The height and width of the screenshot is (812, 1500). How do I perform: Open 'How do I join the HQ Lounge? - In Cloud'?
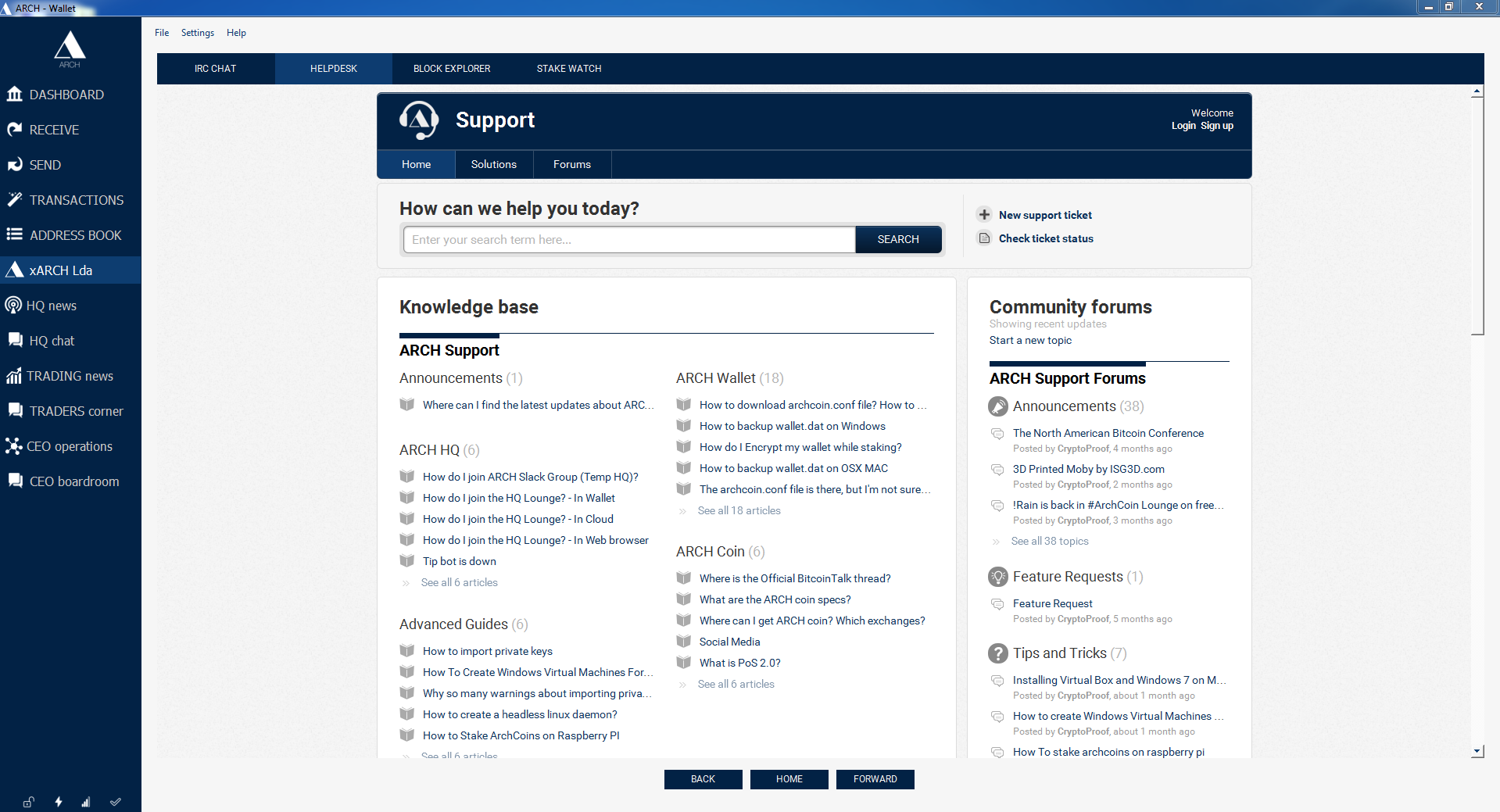[x=518, y=519]
